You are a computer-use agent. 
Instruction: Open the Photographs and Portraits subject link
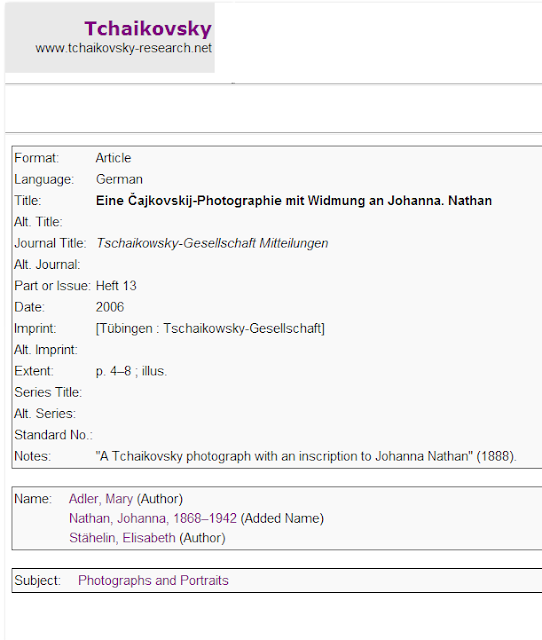[x=153, y=580]
